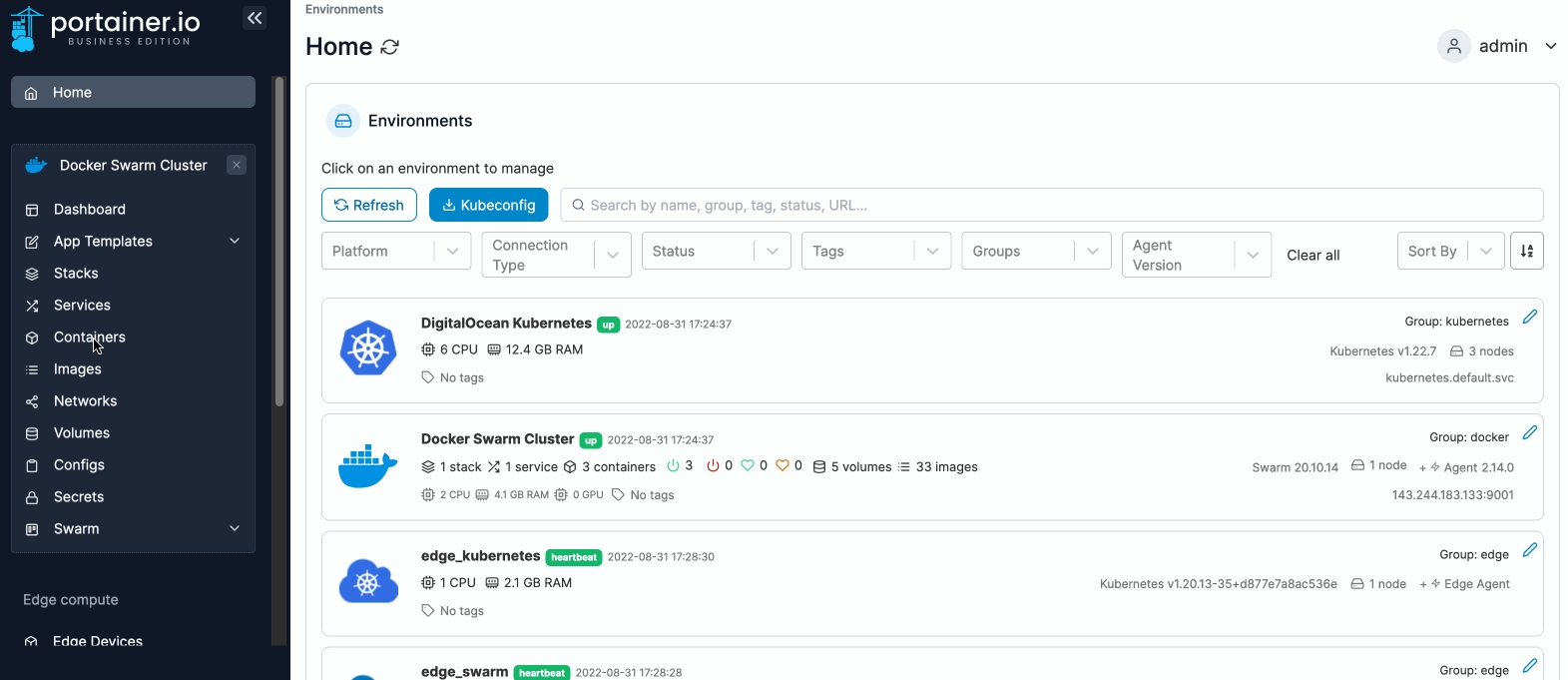Image resolution: width=1568 pixels, height=680 pixels.
Task: Open the admin user menu
Action: tap(1497, 46)
